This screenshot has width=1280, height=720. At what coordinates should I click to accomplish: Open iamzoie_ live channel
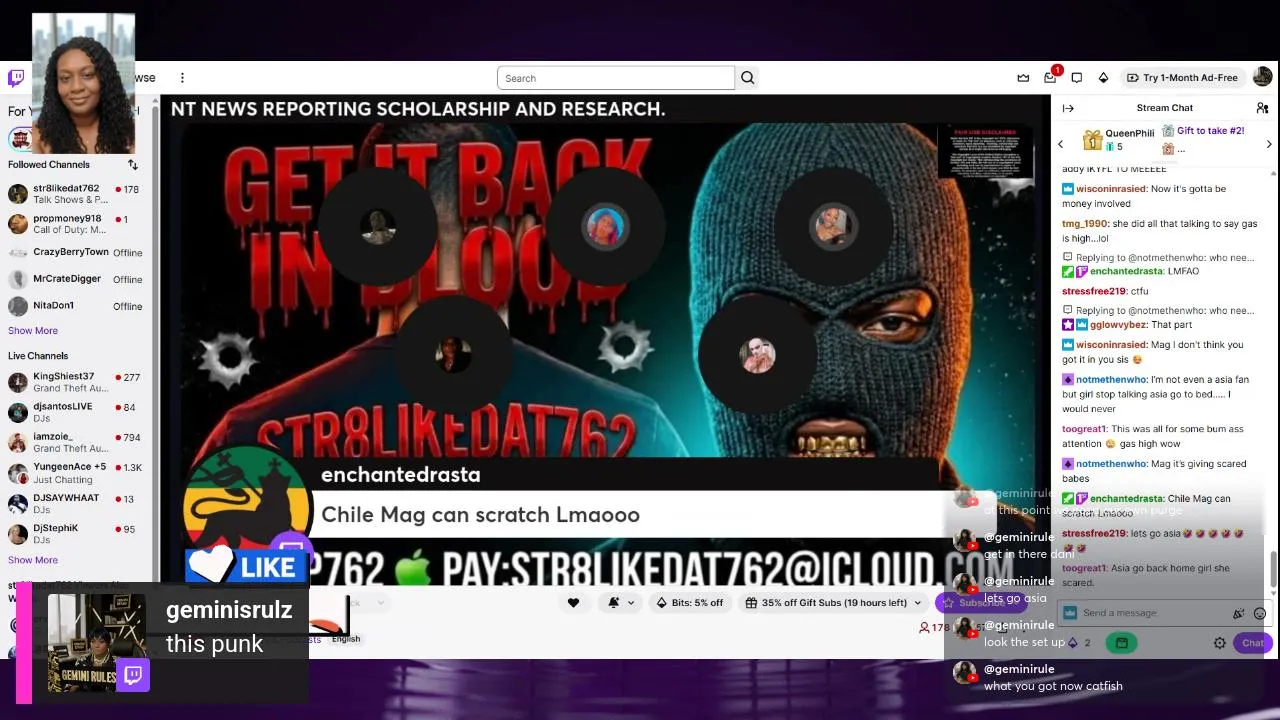75,442
